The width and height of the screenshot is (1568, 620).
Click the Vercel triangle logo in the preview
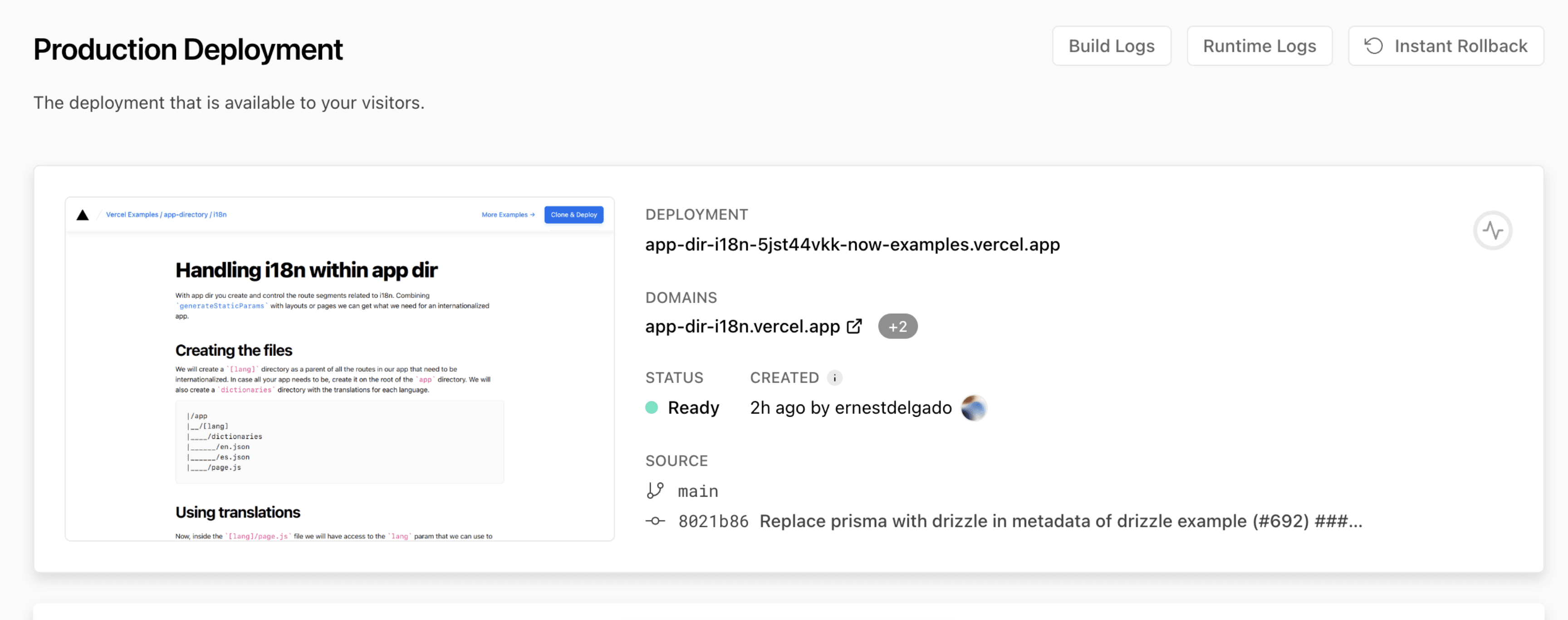click(83, 214)
